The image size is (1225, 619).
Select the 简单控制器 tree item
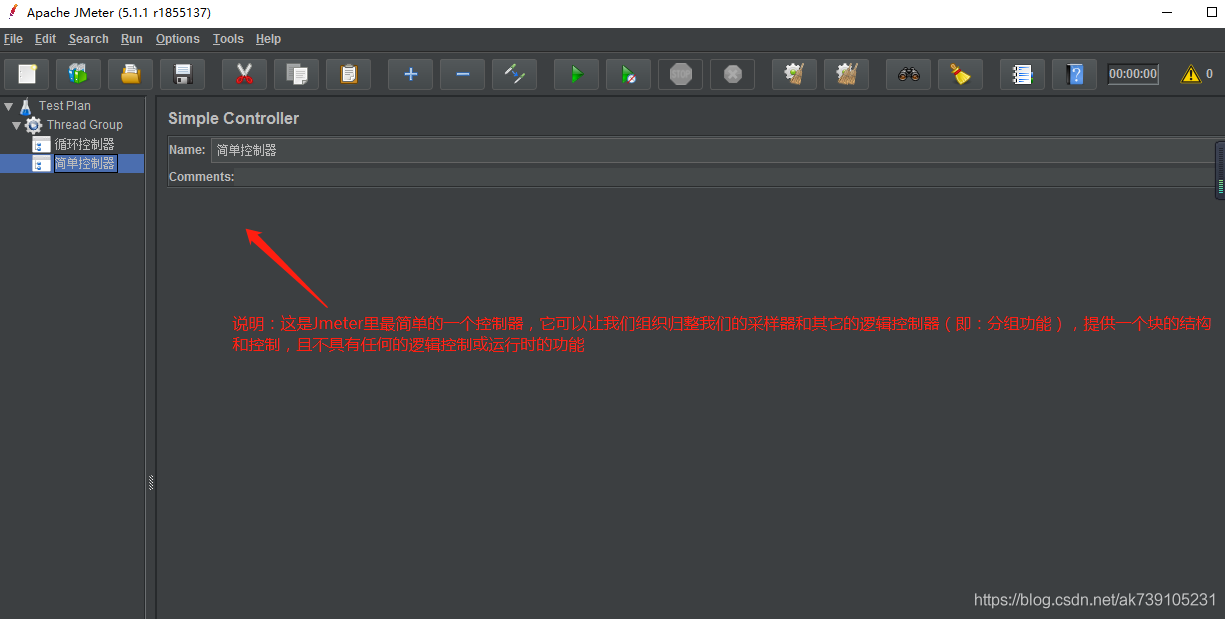point(85,163)
